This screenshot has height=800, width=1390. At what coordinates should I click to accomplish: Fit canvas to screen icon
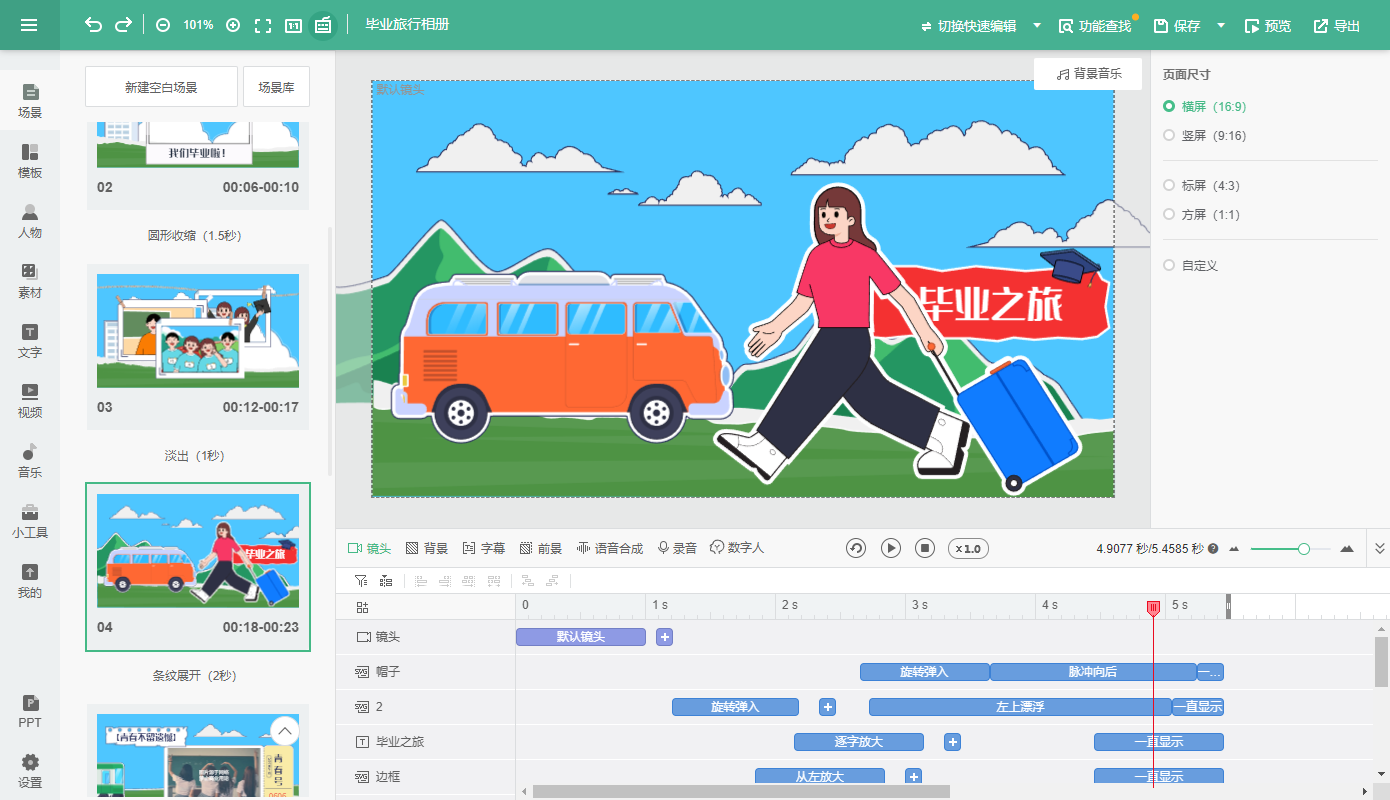tap(263, 25)
